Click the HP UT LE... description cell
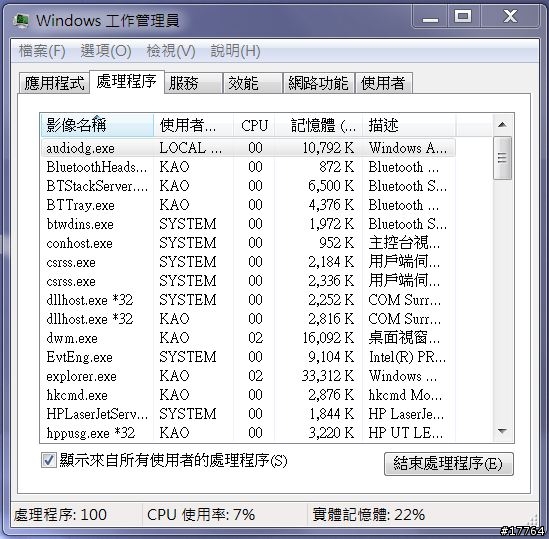 coord(406,433)
